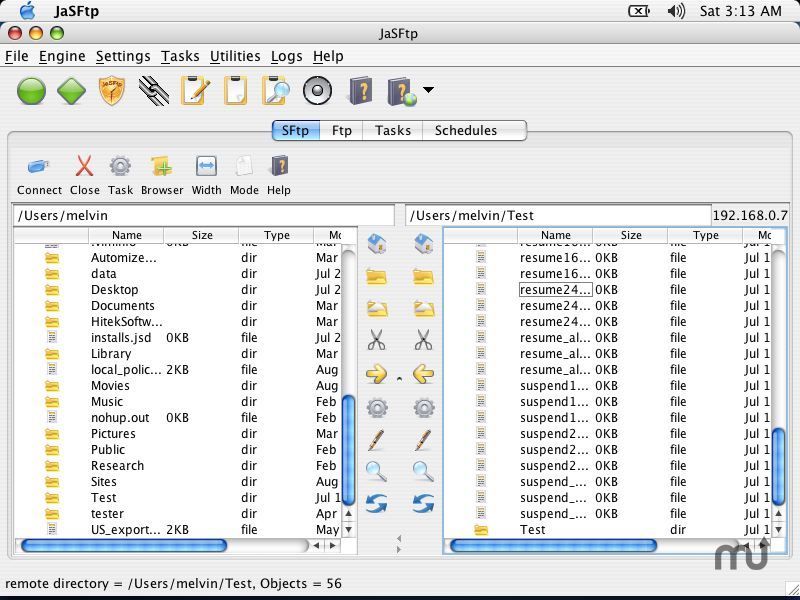This screenshot has width=800, height=600.
Task: Expand the dropdown arrow beside help globe icon
Action: (428, 91)
